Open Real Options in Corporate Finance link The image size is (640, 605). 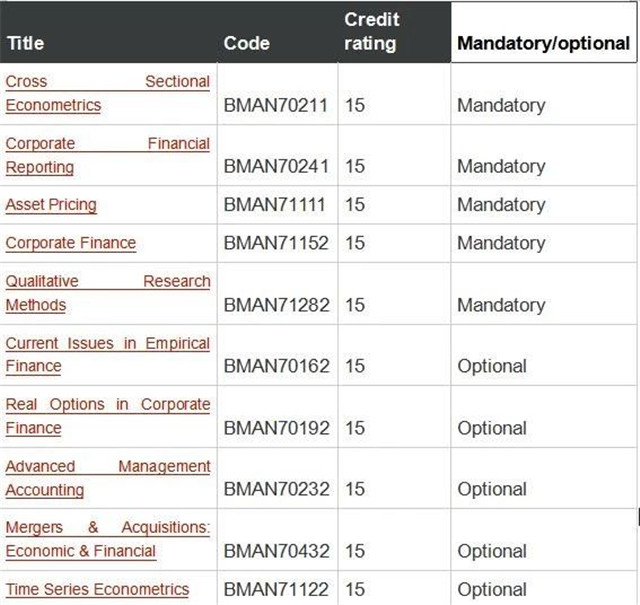(x=108, y=416)
